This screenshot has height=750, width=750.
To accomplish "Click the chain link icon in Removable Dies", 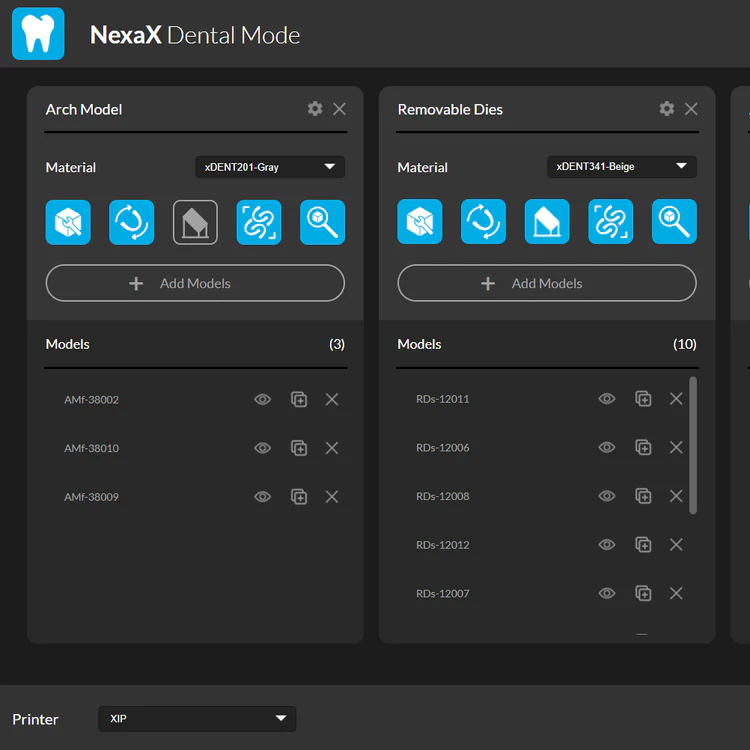I will click(611, 222).
